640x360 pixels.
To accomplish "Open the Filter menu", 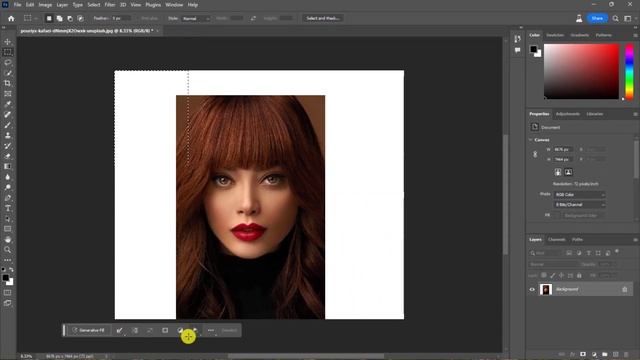I will pyautogui.click(x=110, y=5).
